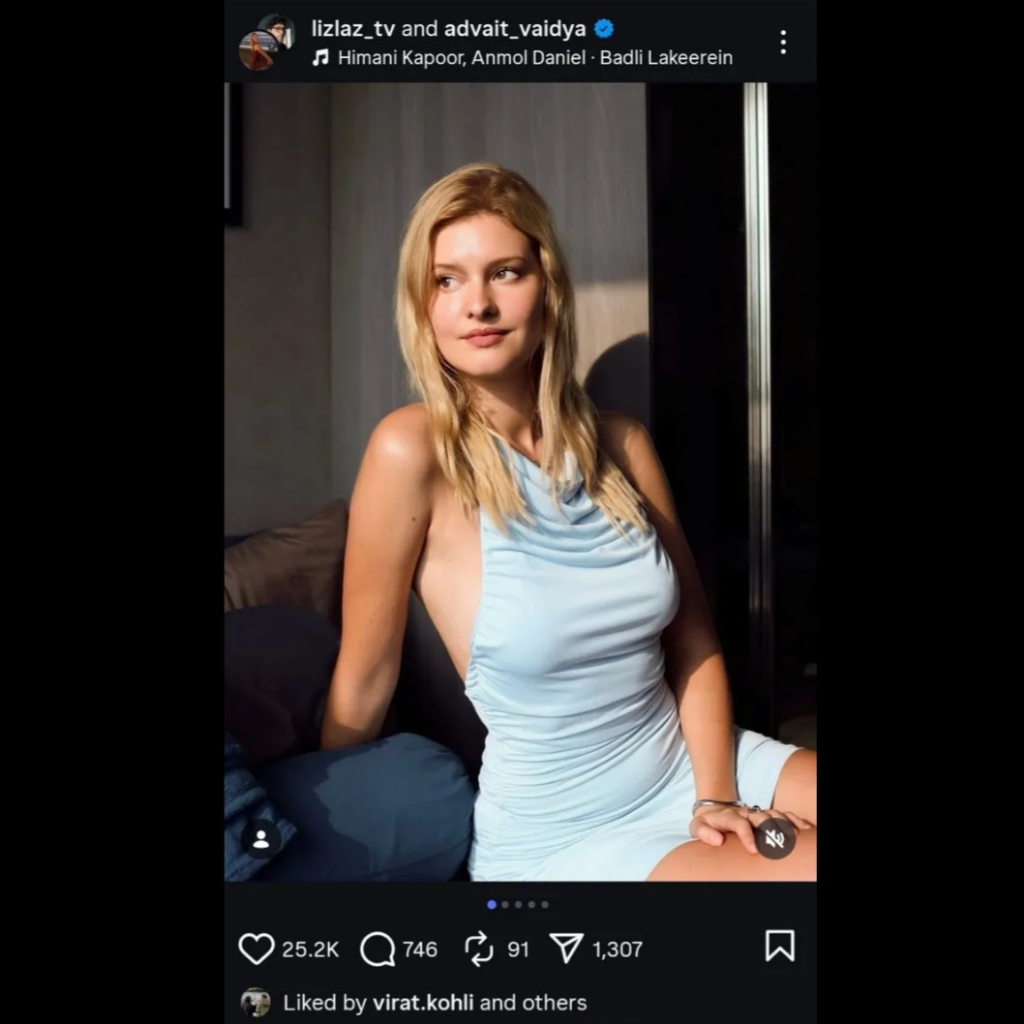This screenshot has height=1024, width=1024.
Task: Tap the blue verified badge
Action: pos(603,29)
